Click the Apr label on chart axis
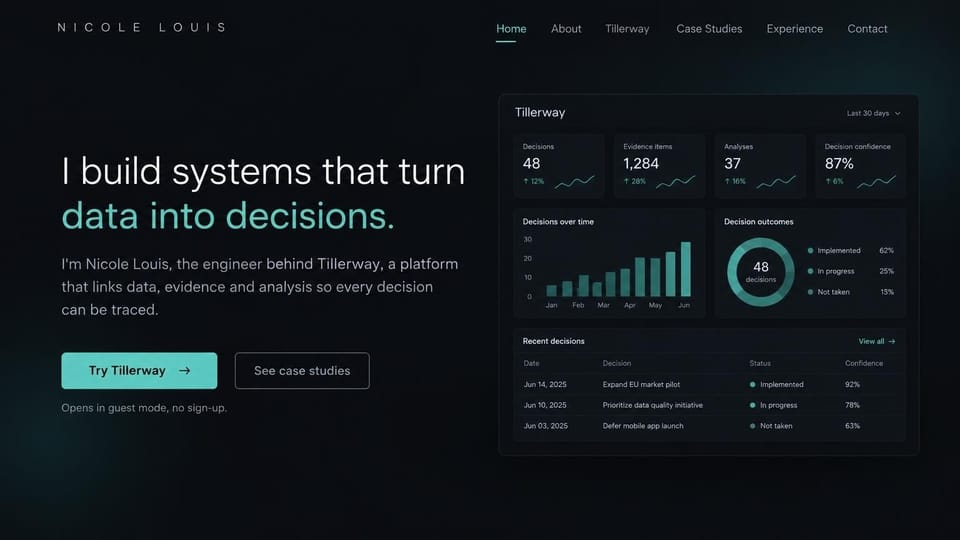 click(x=629, y=305)
